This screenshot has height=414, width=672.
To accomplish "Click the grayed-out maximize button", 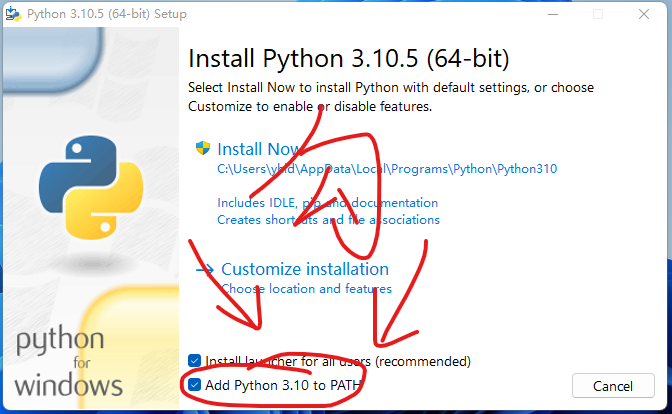I will (x=598, y=14).
